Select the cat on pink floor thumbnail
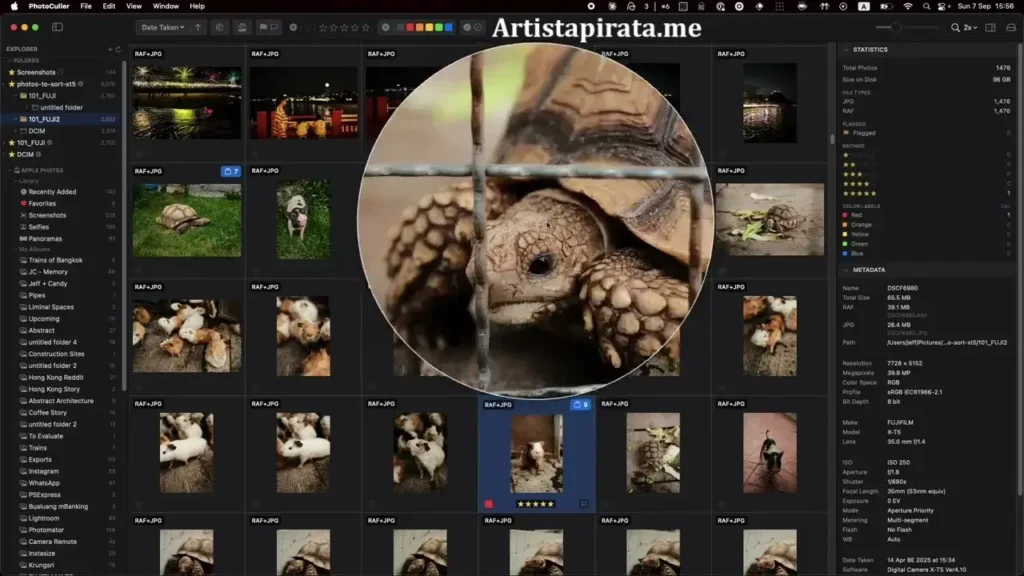The image size is (1024, 576). [769, 453]
